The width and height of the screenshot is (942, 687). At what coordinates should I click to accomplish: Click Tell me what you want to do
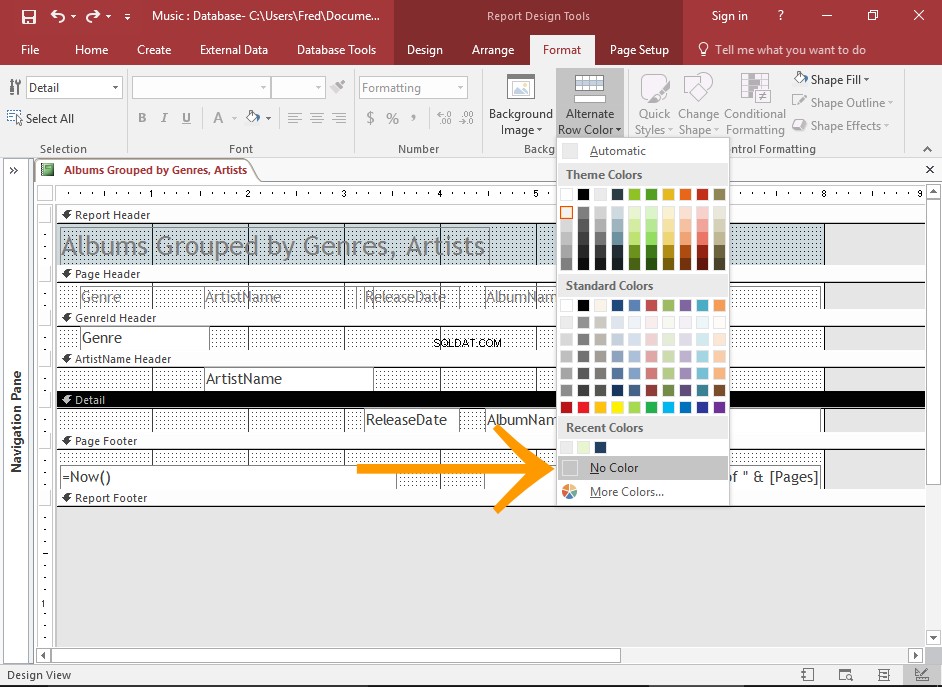coord(782,50)
